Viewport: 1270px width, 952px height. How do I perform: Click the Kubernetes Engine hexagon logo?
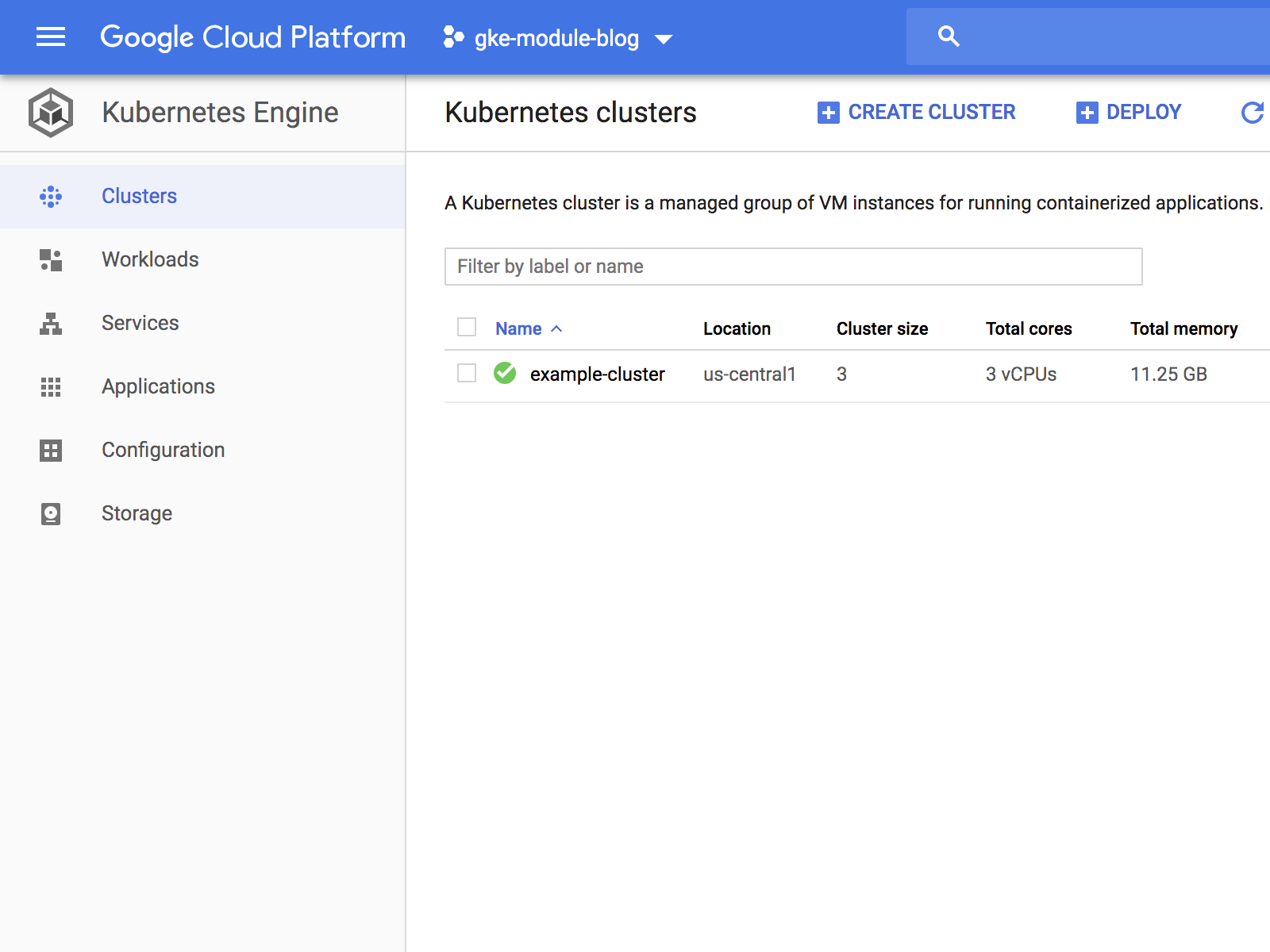[51, 113]
